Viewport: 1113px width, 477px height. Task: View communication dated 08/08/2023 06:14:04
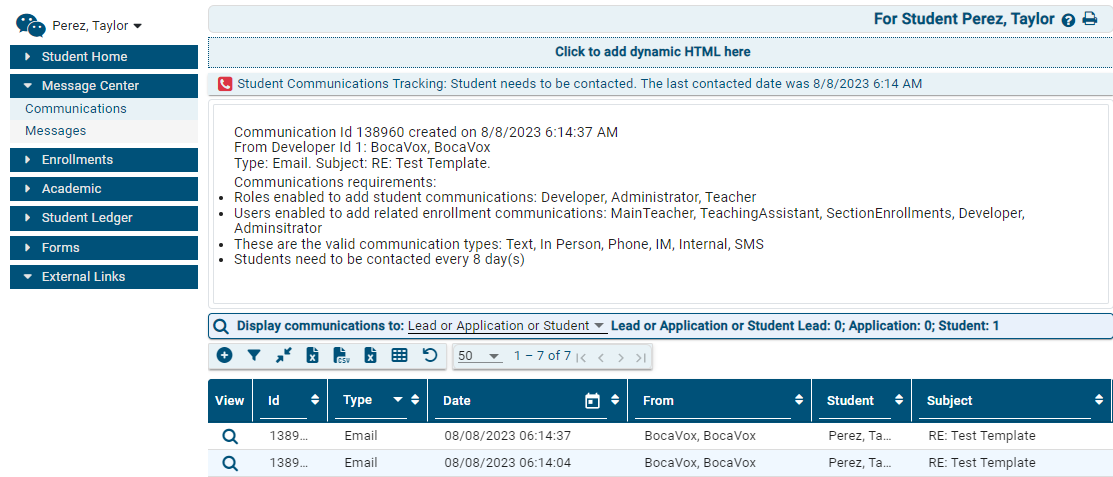tap(230, 463)
